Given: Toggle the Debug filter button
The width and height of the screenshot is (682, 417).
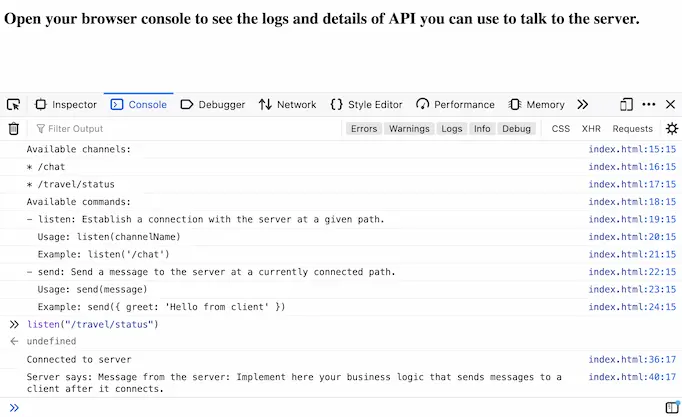Looking at the screenshot, I should (516, 128).
